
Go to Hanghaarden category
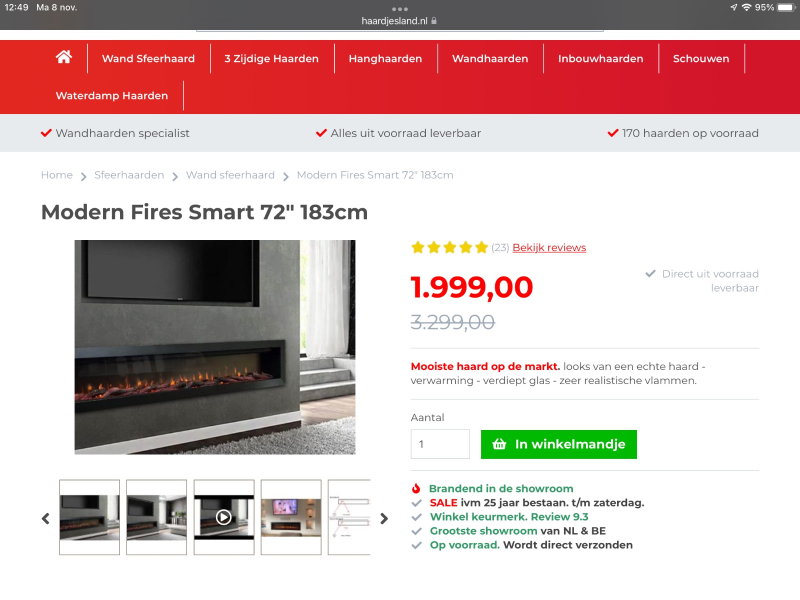(x=385, y=59)
